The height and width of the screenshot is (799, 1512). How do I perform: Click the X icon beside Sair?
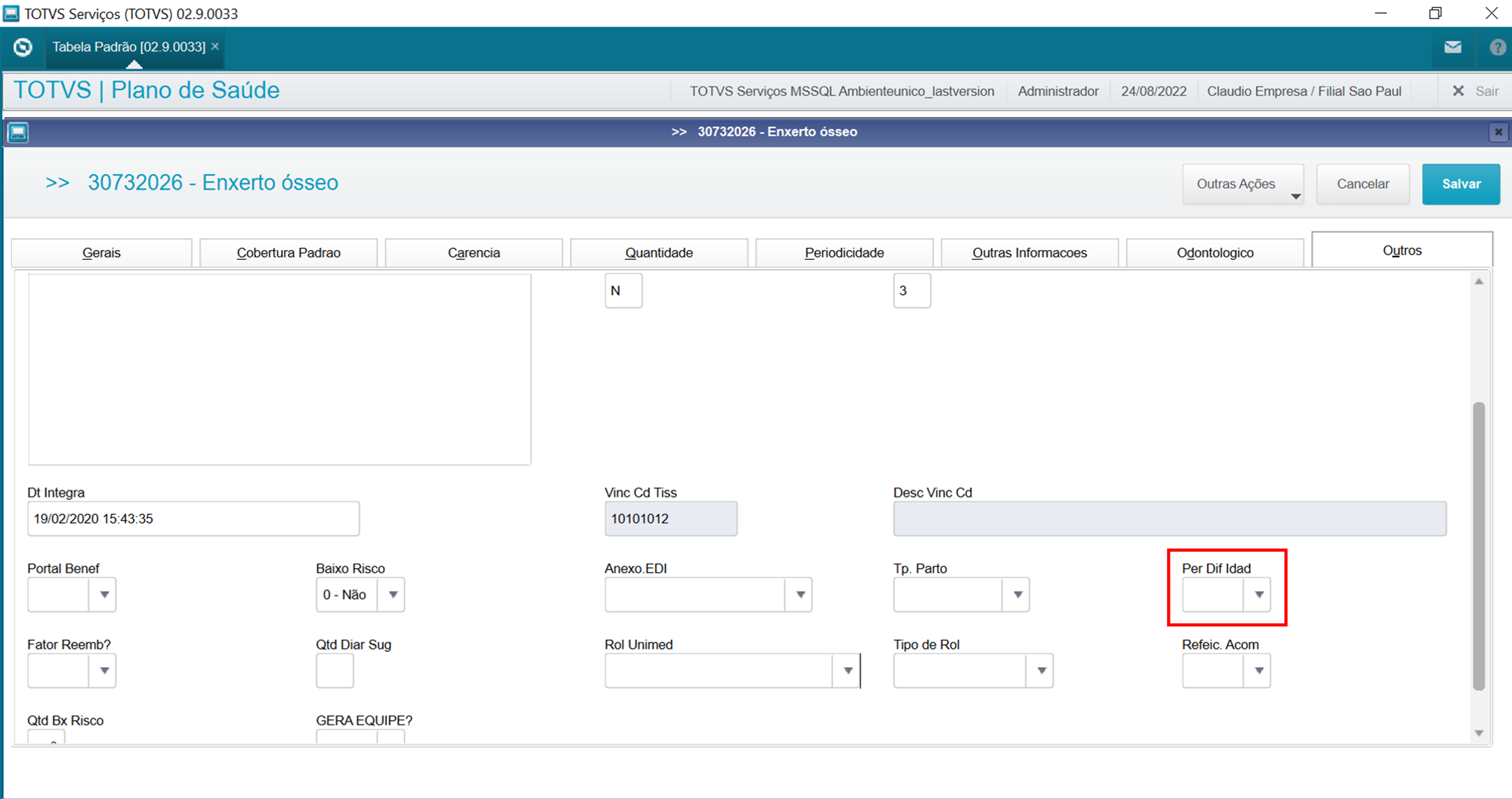click(1458, 91)
